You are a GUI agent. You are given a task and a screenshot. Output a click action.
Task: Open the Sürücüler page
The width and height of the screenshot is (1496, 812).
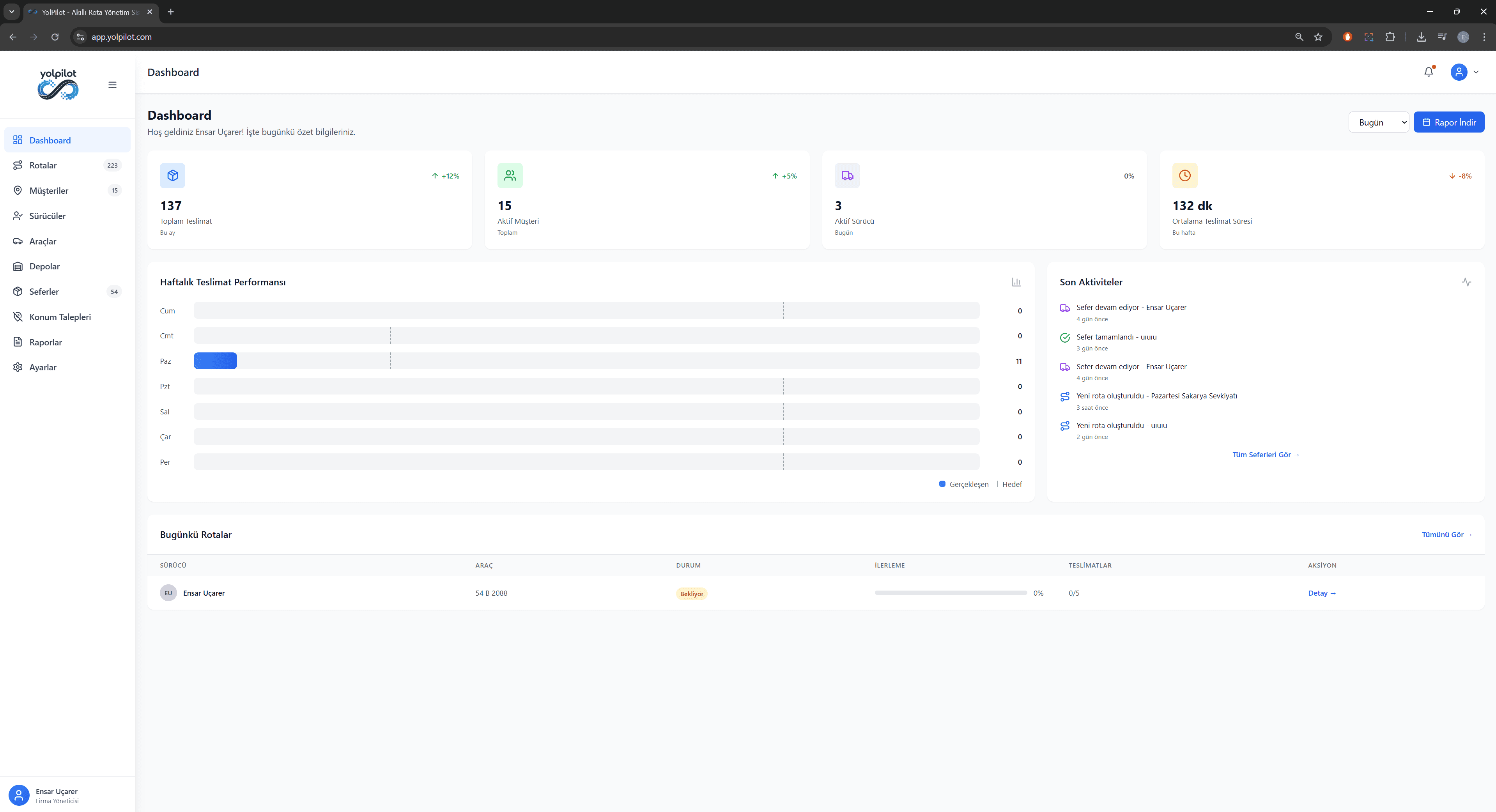(48, 216)
